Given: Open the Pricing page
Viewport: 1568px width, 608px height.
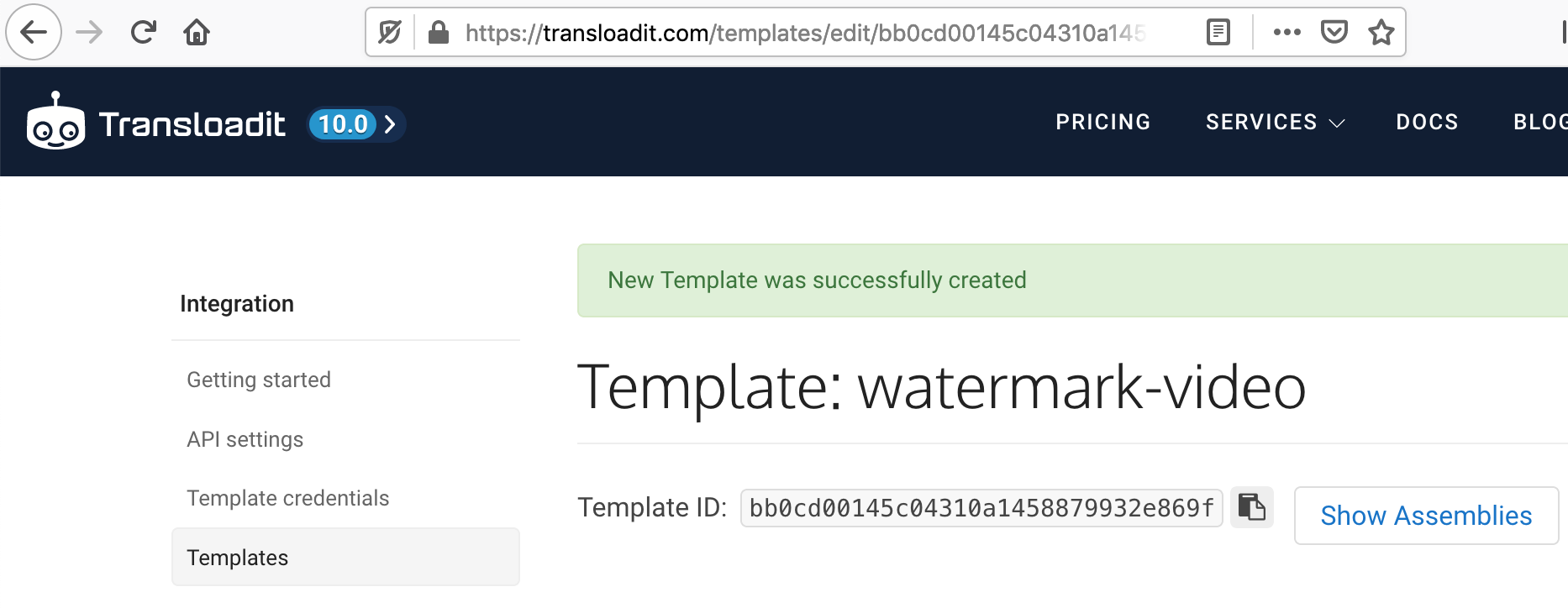Looking at the screenshot, I should point(1102,123).
